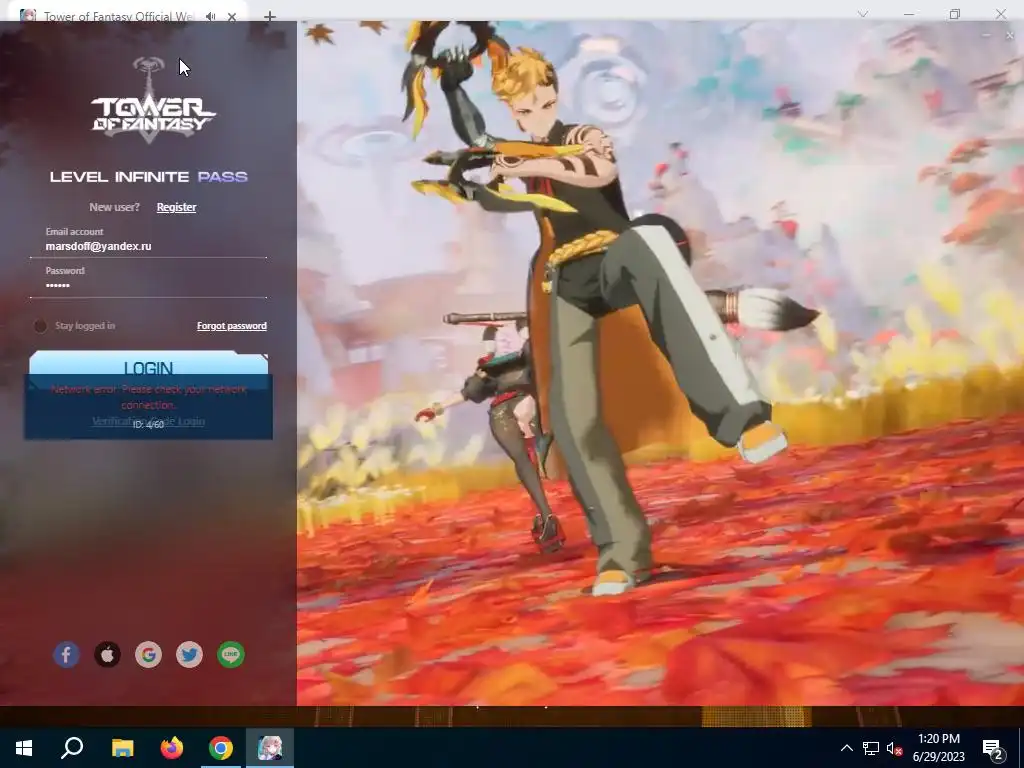This screenshot has height=768, width=1024.
Task: Minimize the browser window
Action: (x=909, y=14)
